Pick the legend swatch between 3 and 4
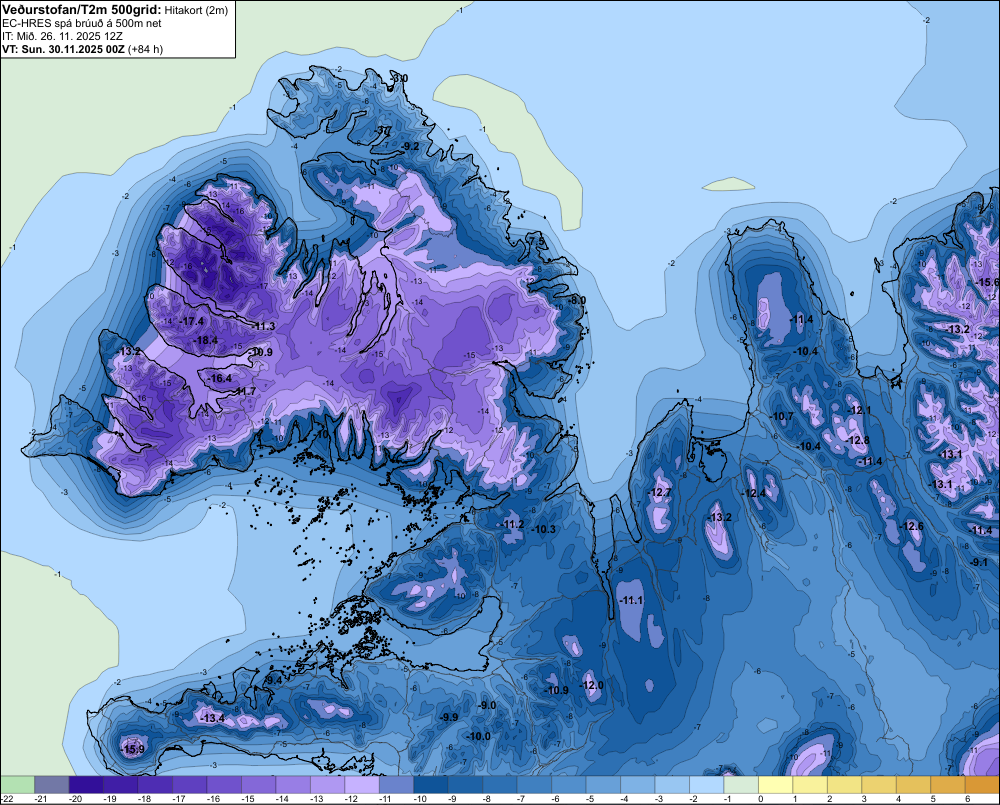Image resolution: width=1000 pixels, height=805 pixels. point(878,784)
